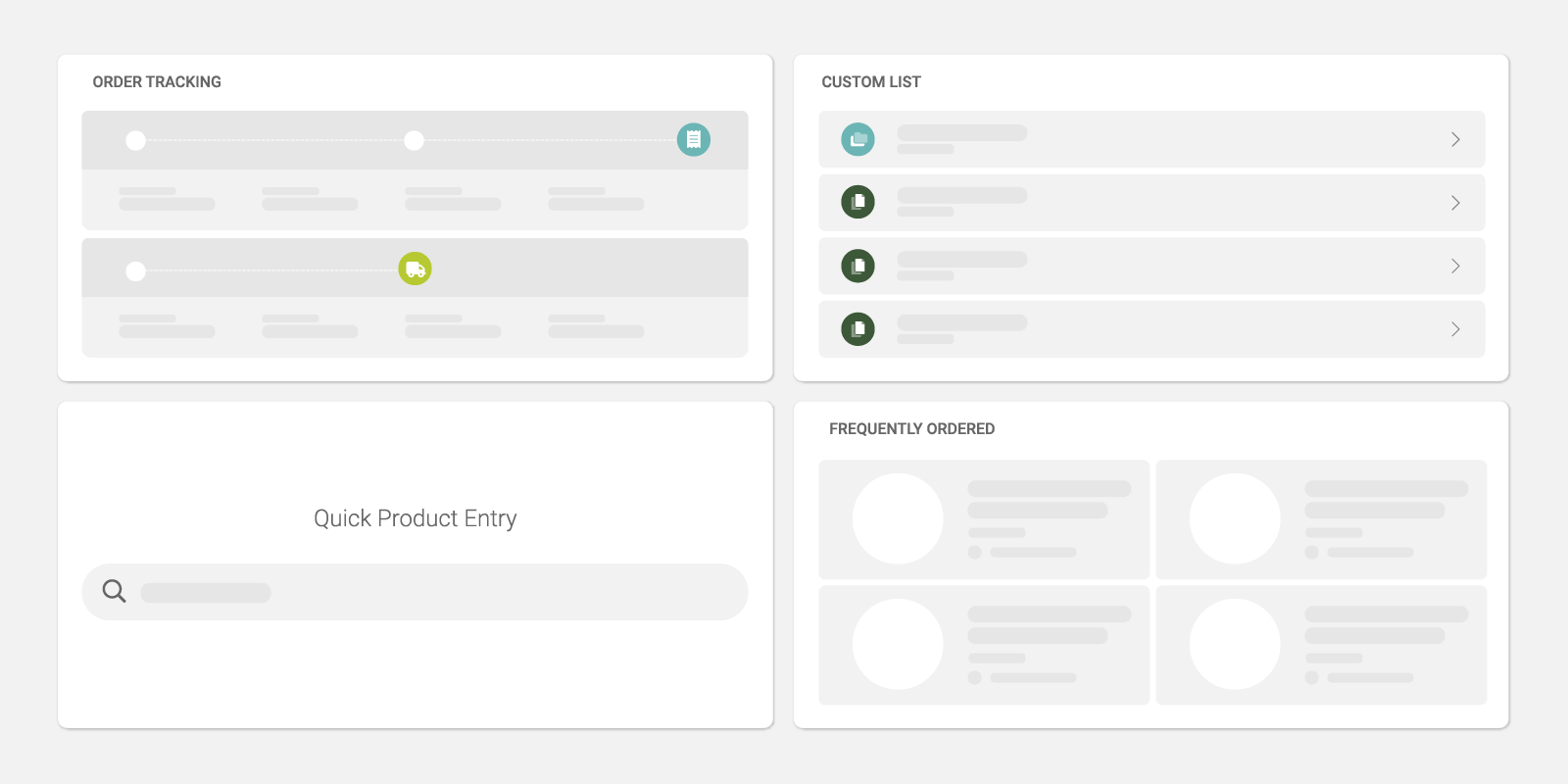The height and width of the screenshot is (784, 1568).
Task: Click the second Custom List document icon
Action: (858, 202)
